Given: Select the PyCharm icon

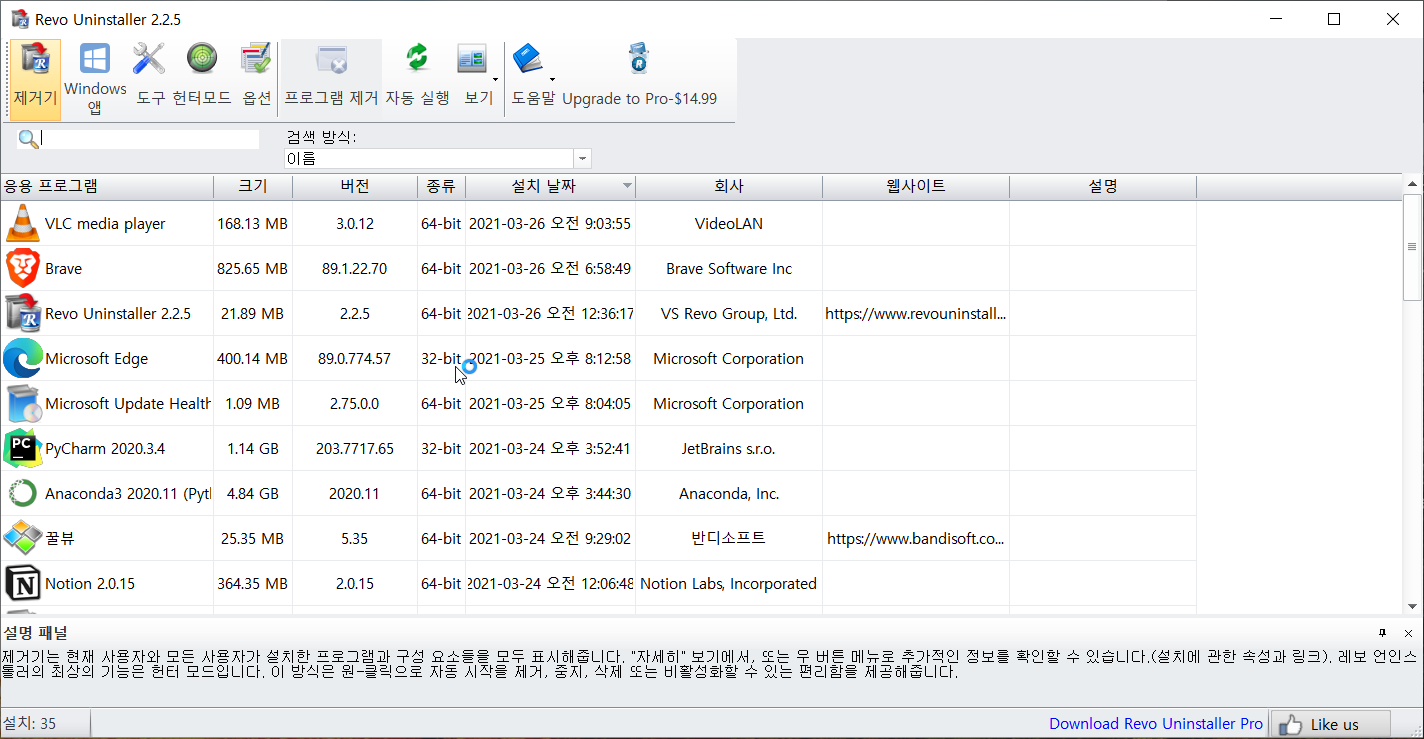Looking at the screenshot, I should coord(22,448).
